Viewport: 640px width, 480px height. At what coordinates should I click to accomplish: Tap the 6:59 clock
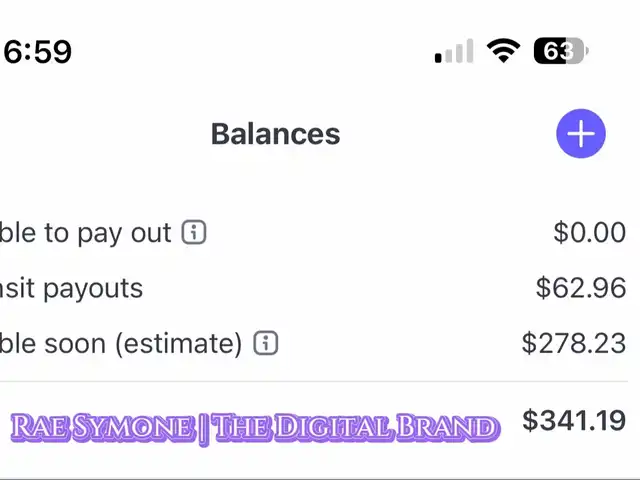click(38, 51)
